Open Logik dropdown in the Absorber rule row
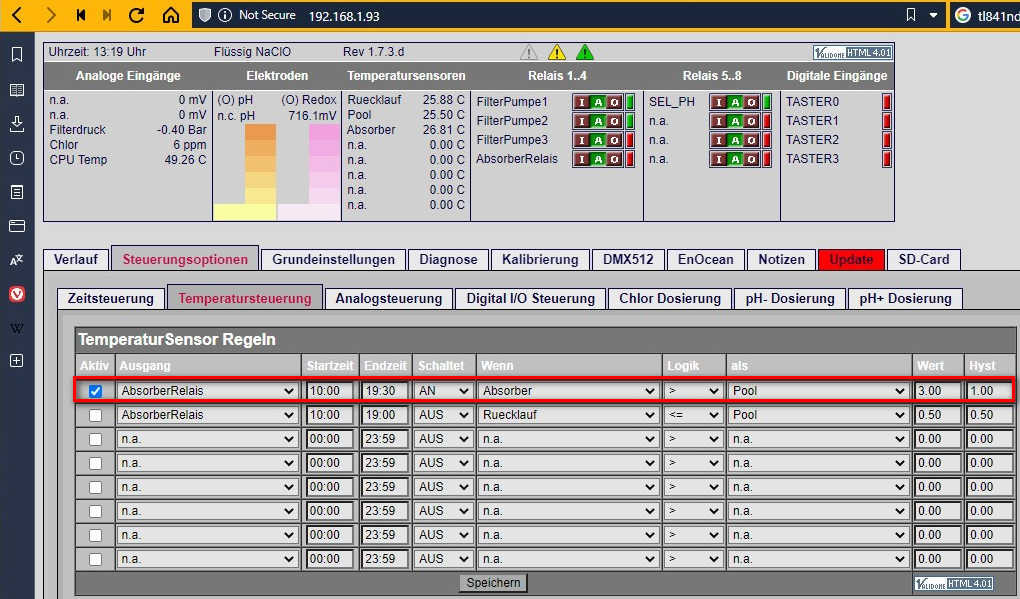The height and width of the screenshot is (599, 1020). pyautogui.click(x=693, y=391)
